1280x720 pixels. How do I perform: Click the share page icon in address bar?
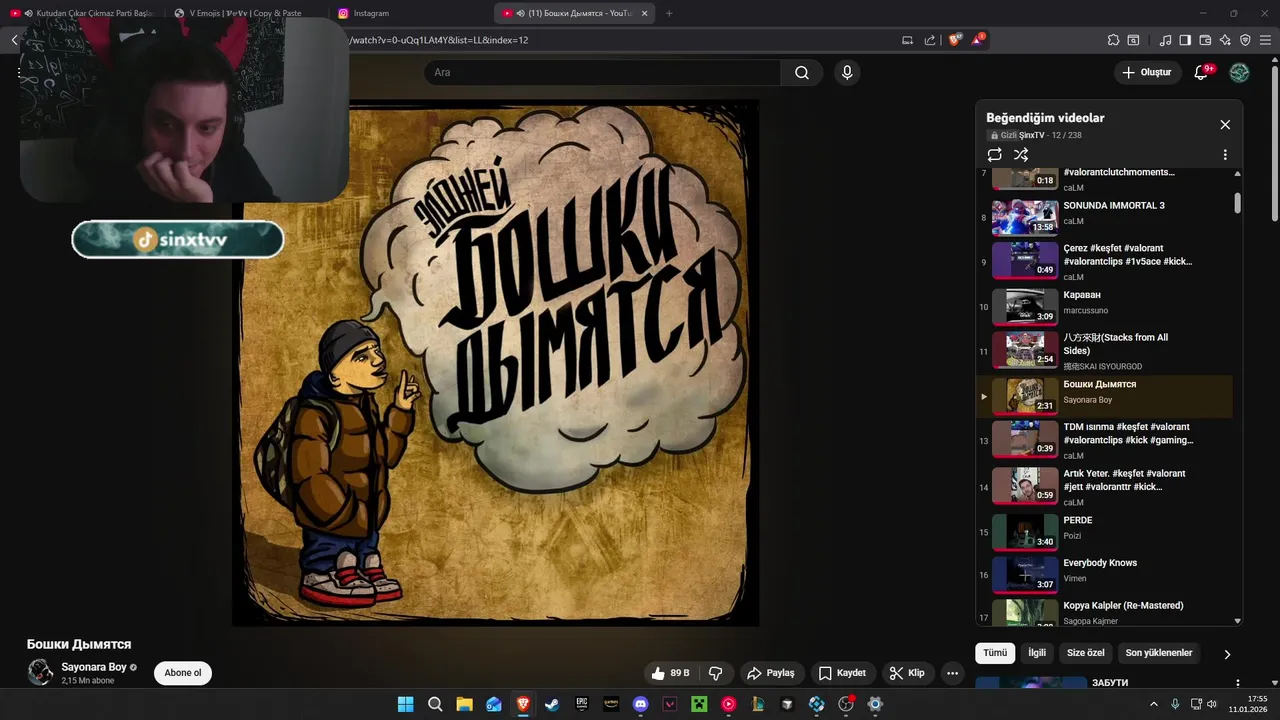click(930, 40)
